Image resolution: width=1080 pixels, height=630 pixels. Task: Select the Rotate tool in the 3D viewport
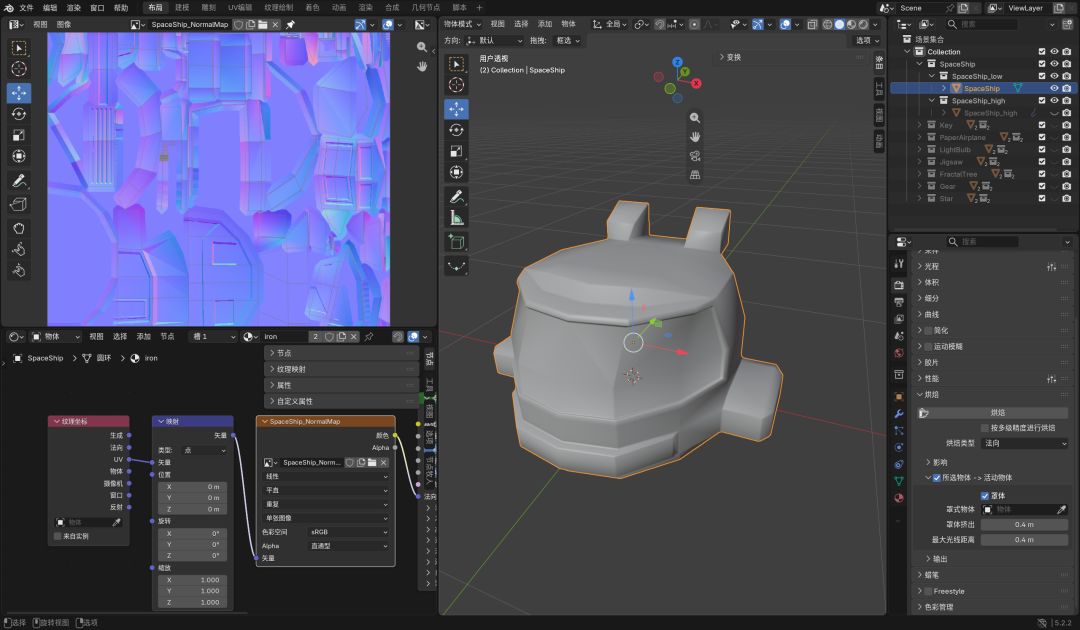tap(456, 130)
